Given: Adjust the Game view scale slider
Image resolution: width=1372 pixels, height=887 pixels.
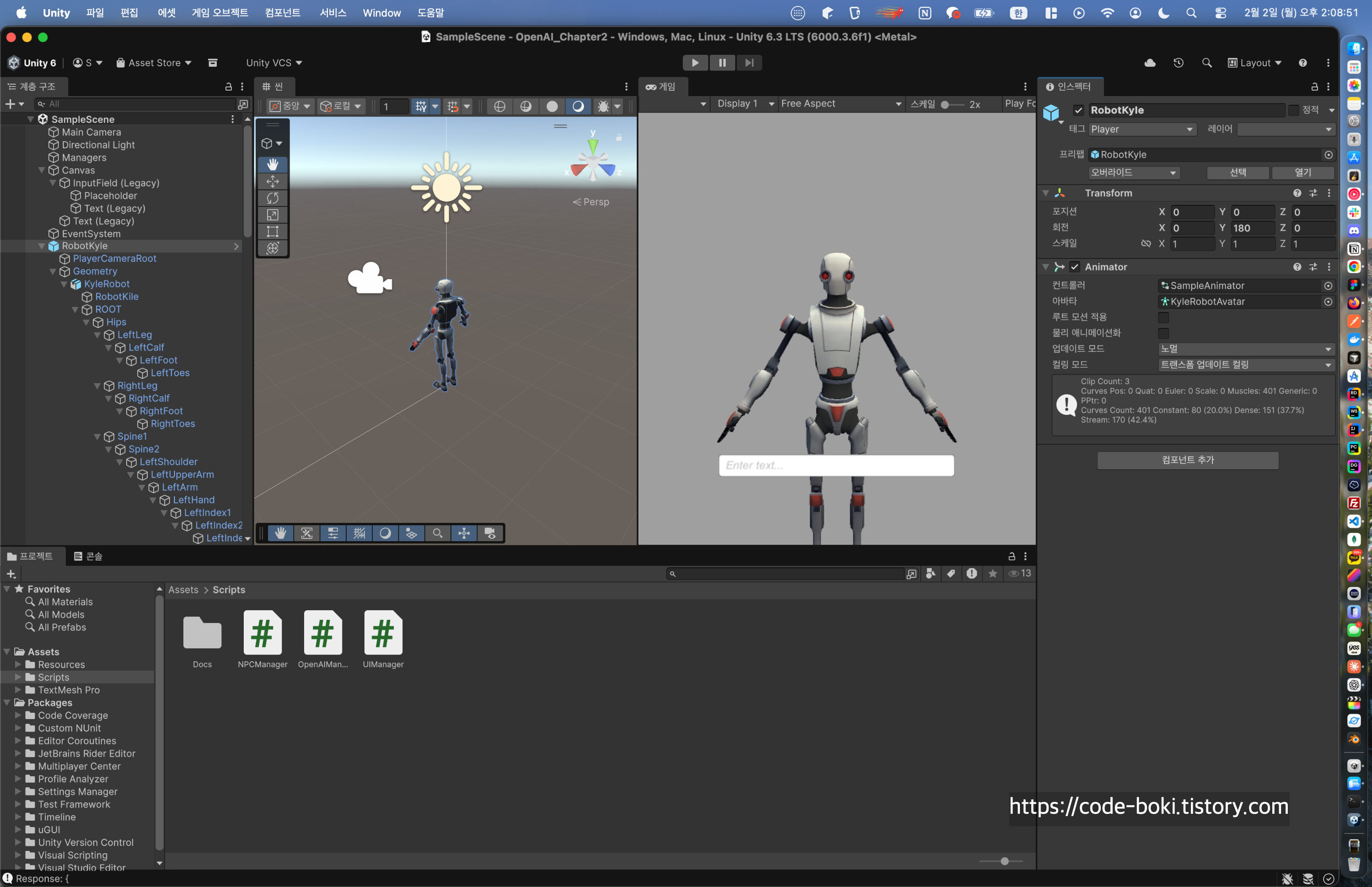Looking at the screenshot, I should [952, 104].
